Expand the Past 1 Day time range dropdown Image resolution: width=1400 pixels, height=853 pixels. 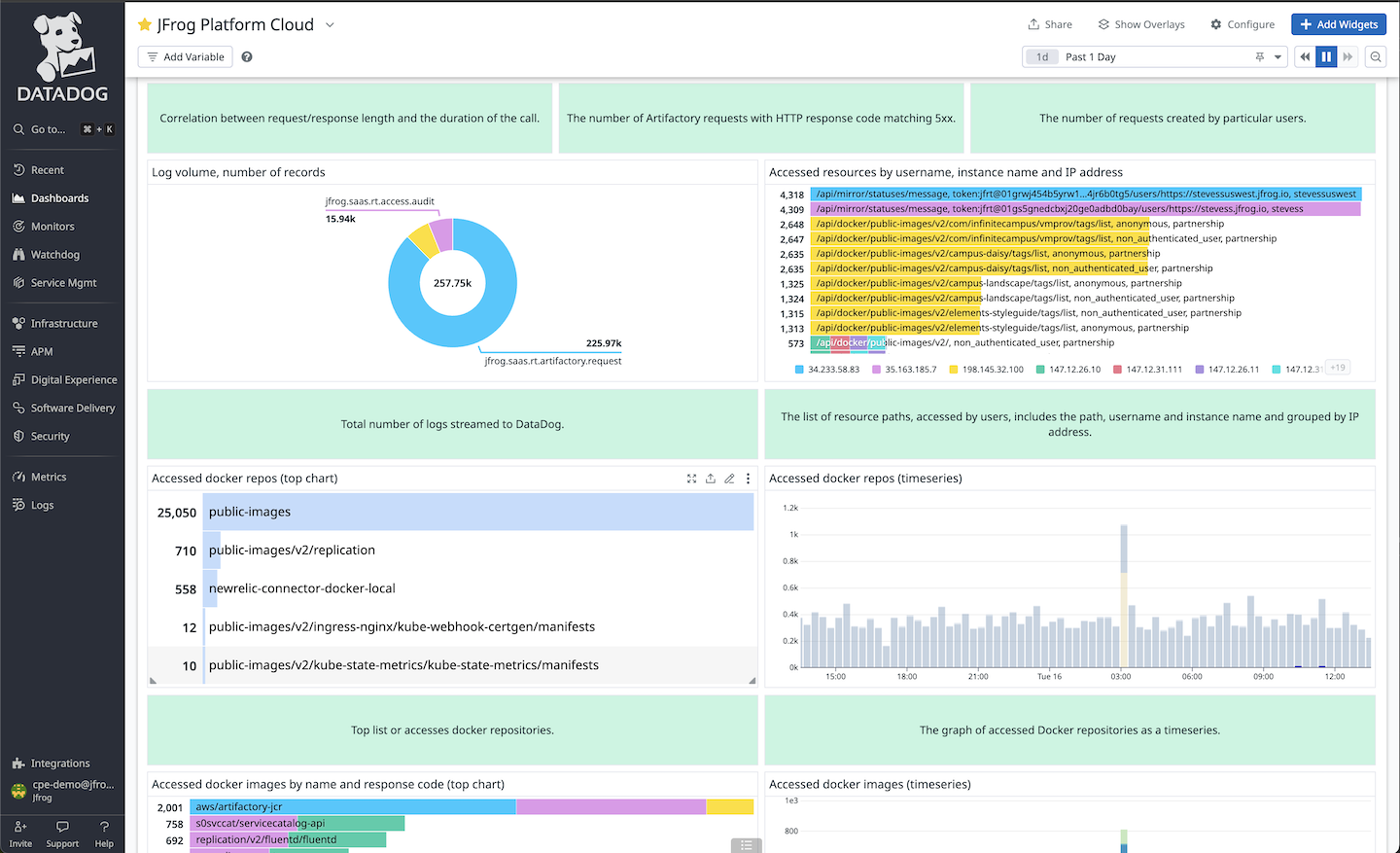[x=1277, y=56]
